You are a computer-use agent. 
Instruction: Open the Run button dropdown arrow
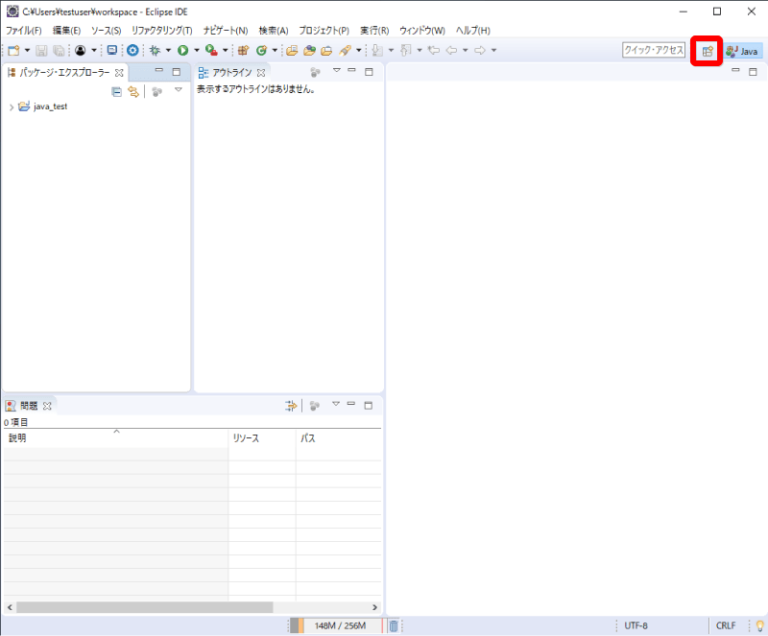click(x=197, y=50)
